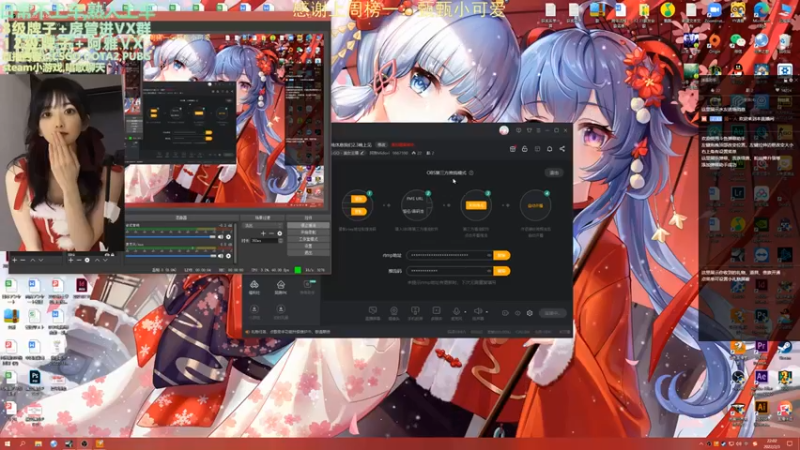Adjust first OBS mixer volume slider
Image resolution: width=800 pixels, height=450 pixels.
(x=171, y=237)
